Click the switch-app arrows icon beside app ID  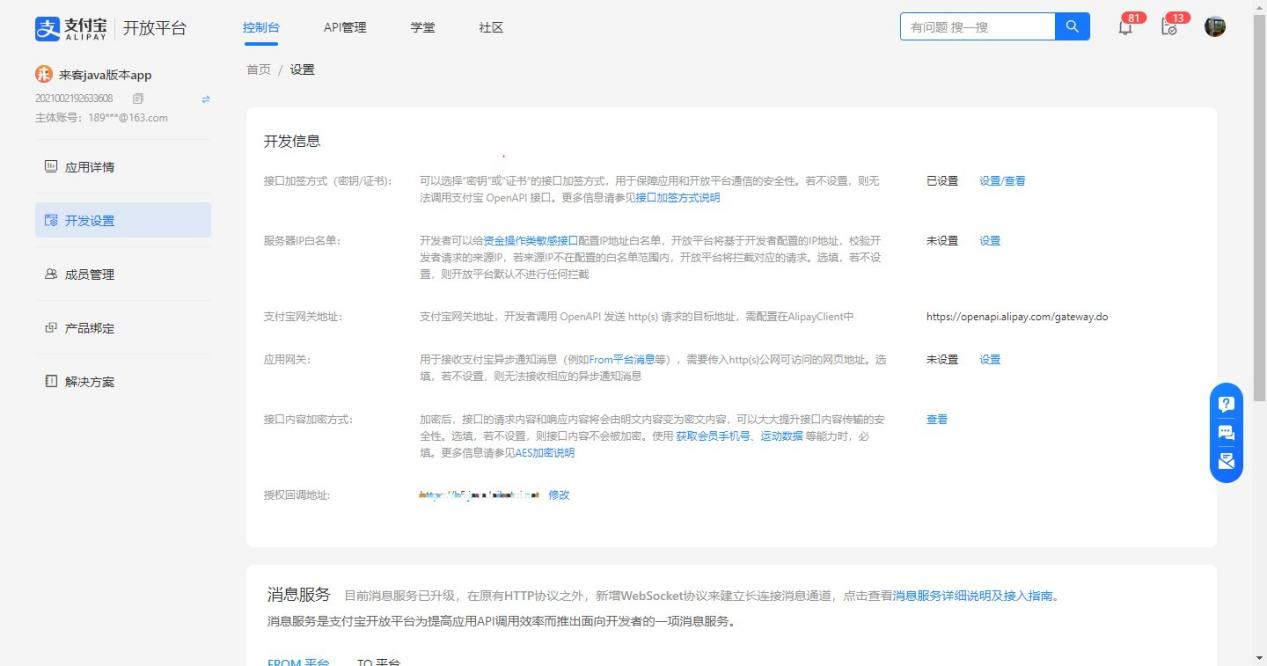206,98
